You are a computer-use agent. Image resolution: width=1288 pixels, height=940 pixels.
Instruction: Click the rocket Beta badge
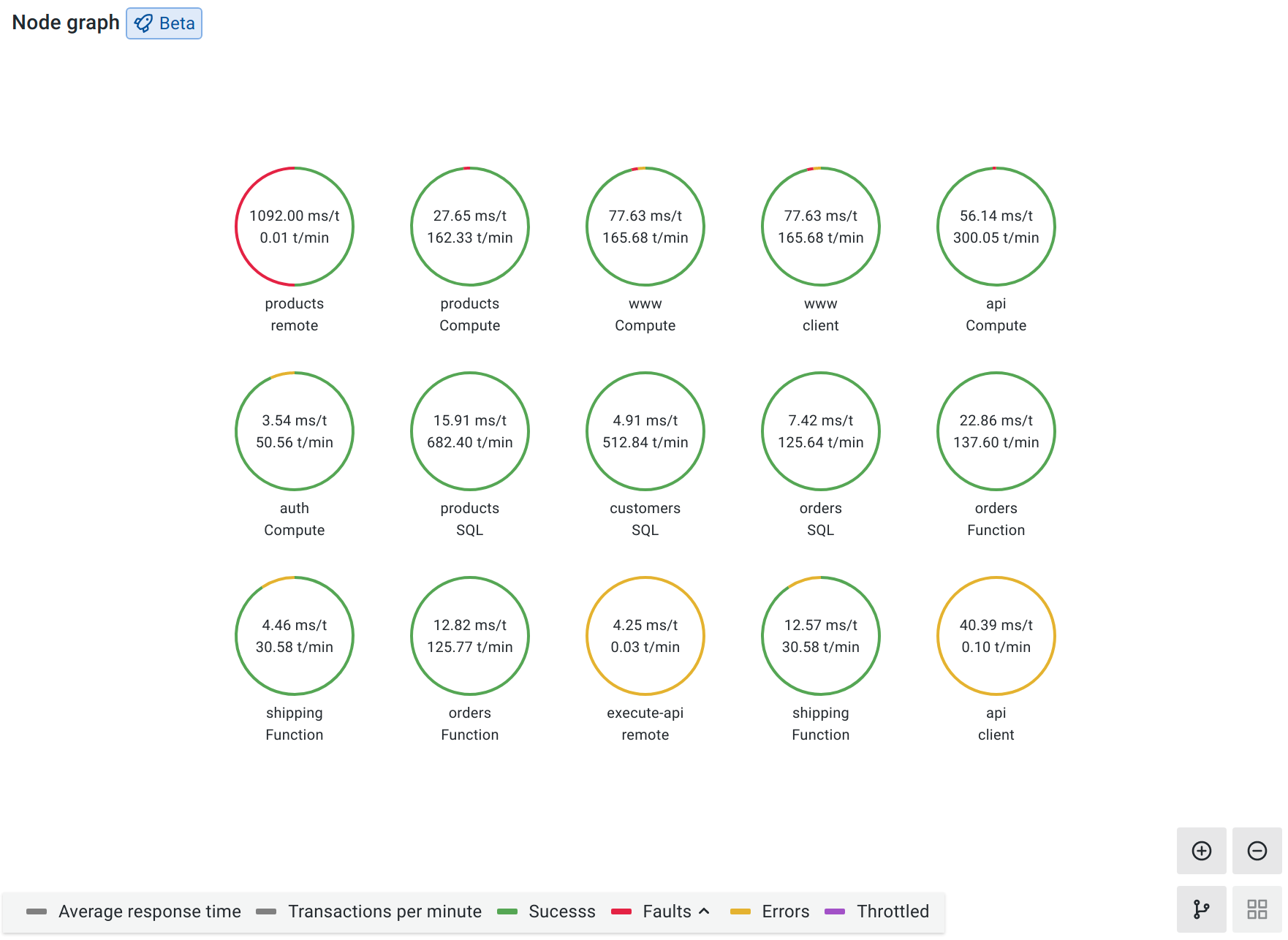[x=164, y=23]
